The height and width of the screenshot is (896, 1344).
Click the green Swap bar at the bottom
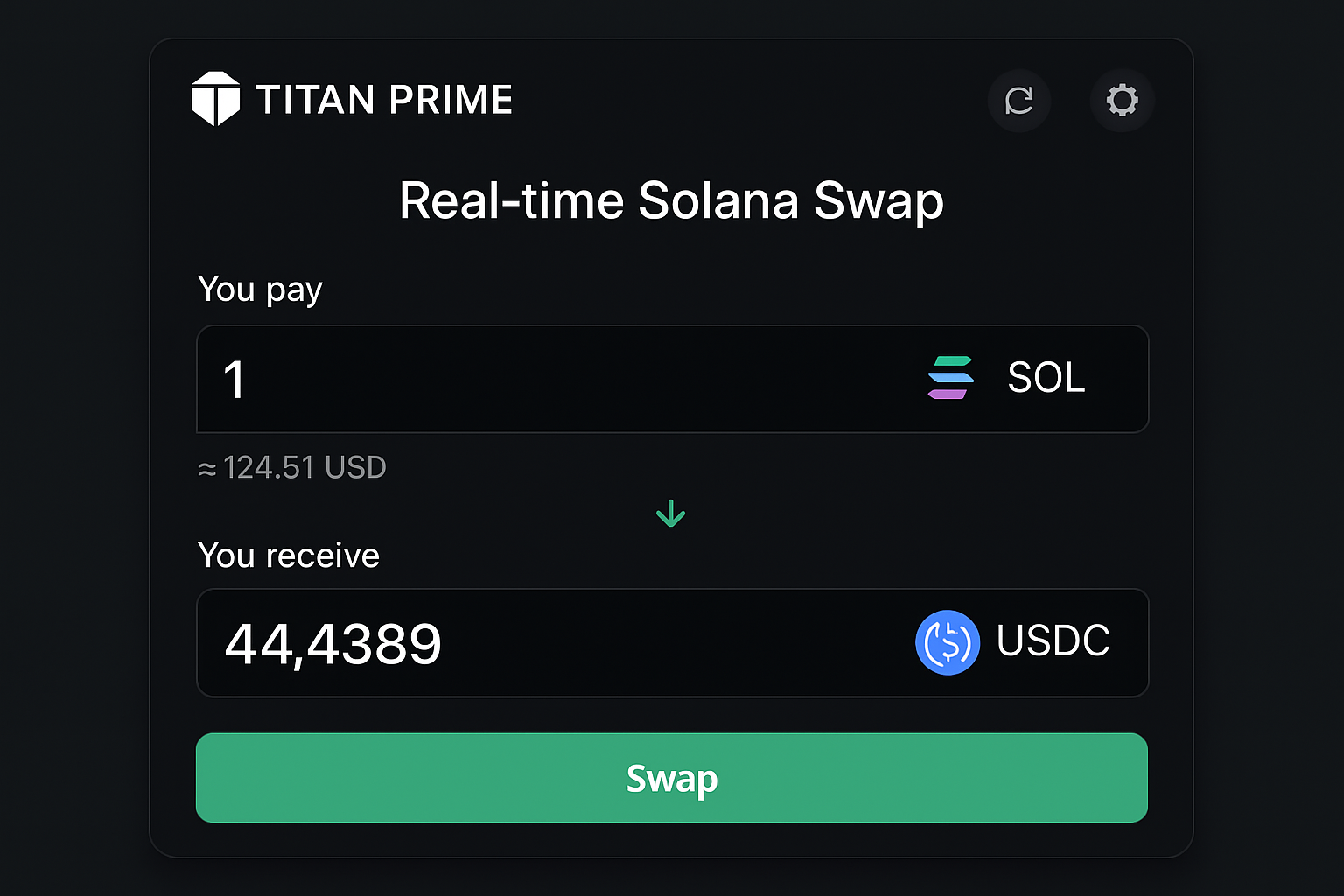(671, 778)
